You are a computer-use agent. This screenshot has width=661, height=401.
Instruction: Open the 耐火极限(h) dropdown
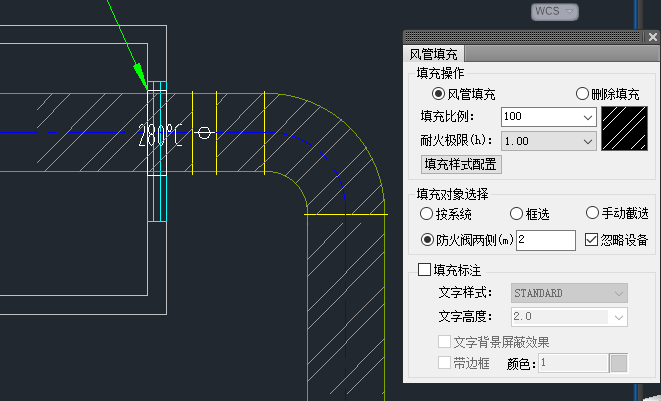click(587, 141)
